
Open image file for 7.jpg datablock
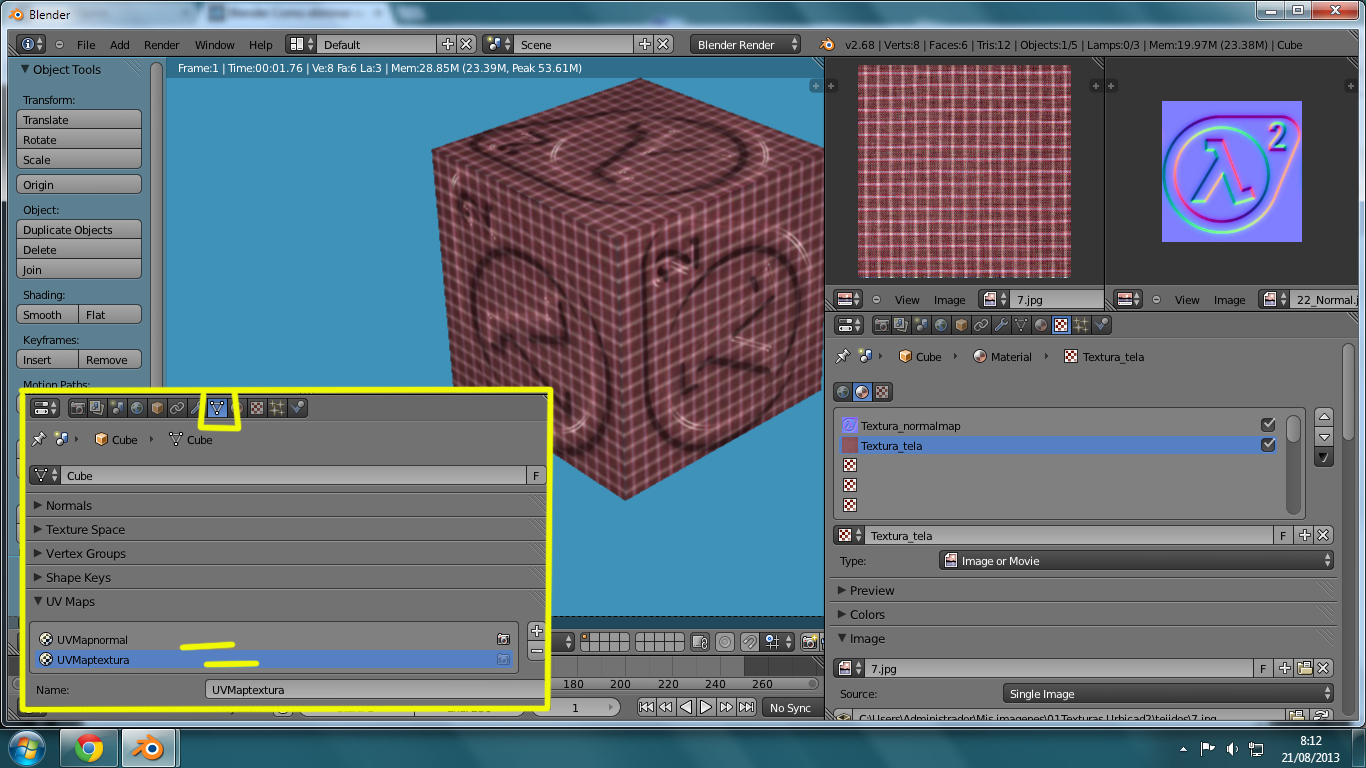tap(1304, 668)
